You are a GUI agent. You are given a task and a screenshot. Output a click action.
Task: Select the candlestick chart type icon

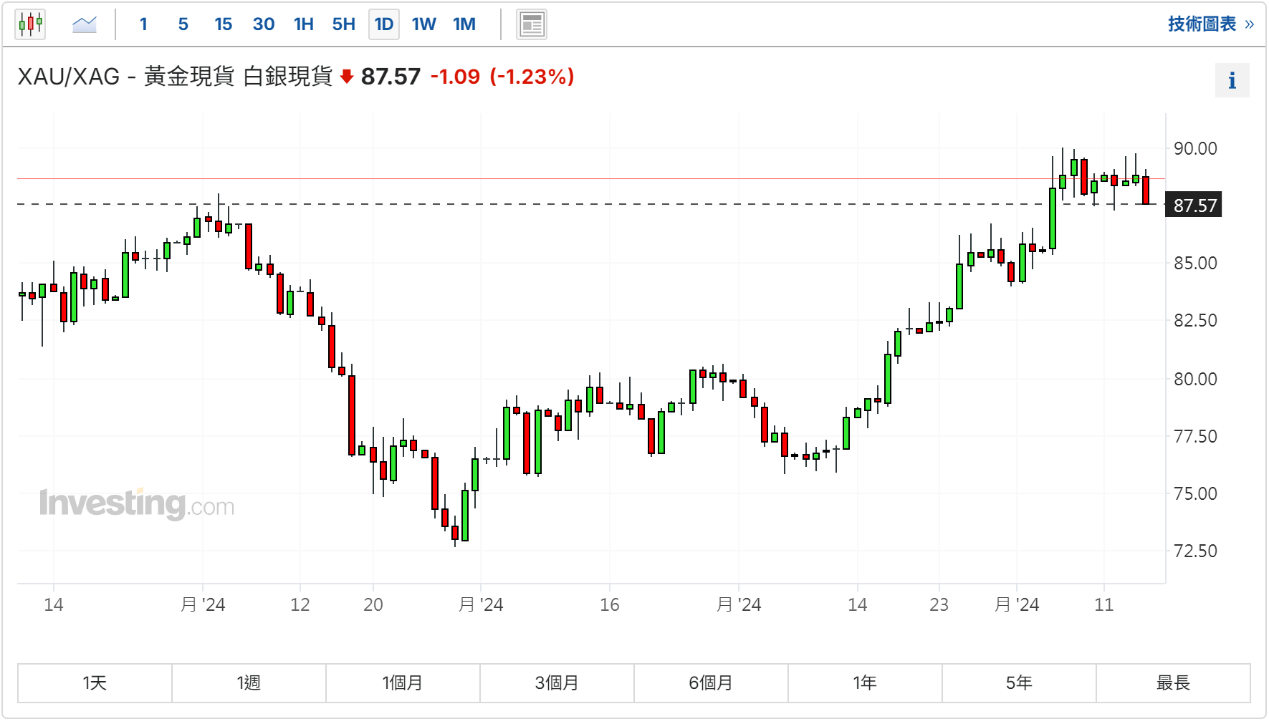point(30,24)
